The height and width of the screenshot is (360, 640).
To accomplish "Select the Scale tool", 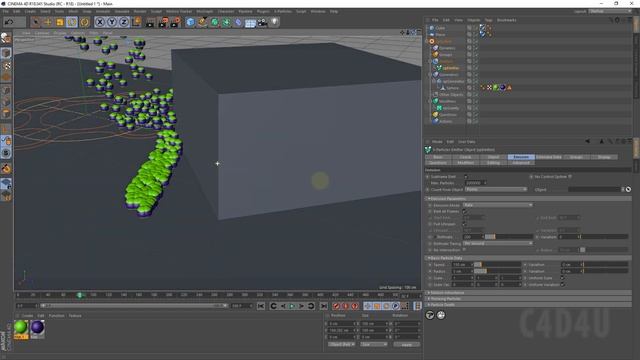I will coord(60,22).
